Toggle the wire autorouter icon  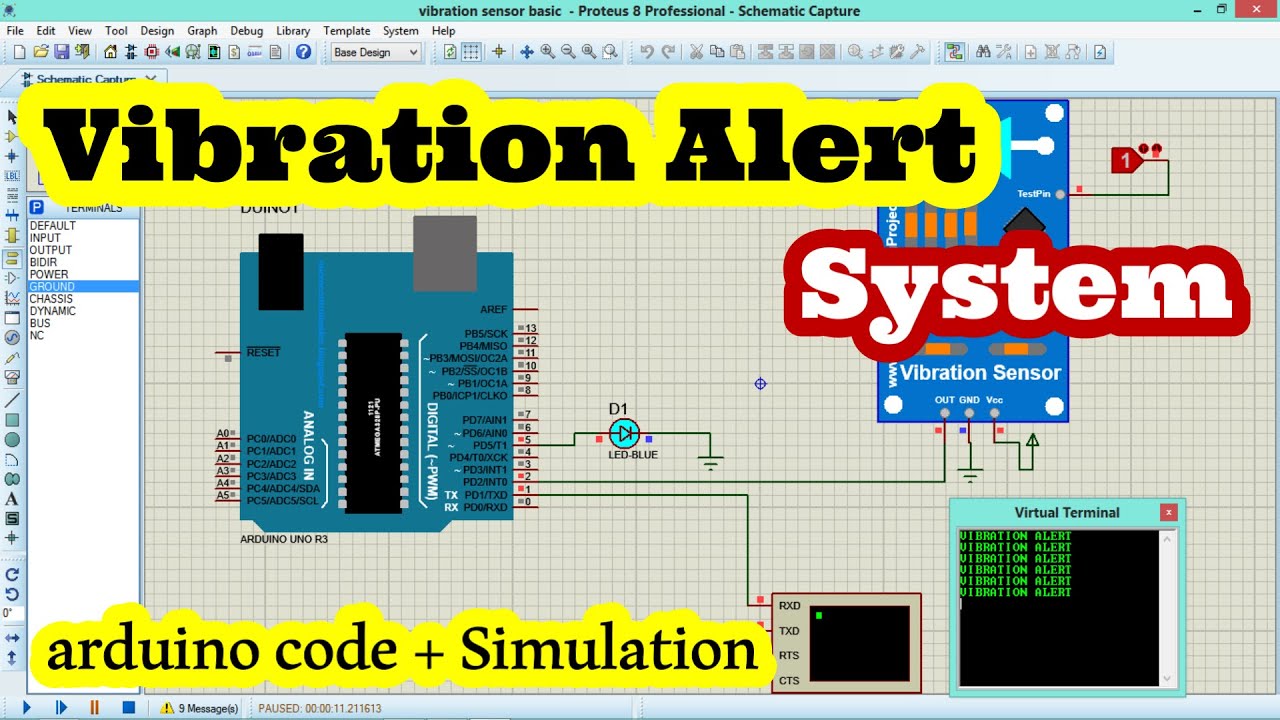click(x=954, y=52)
